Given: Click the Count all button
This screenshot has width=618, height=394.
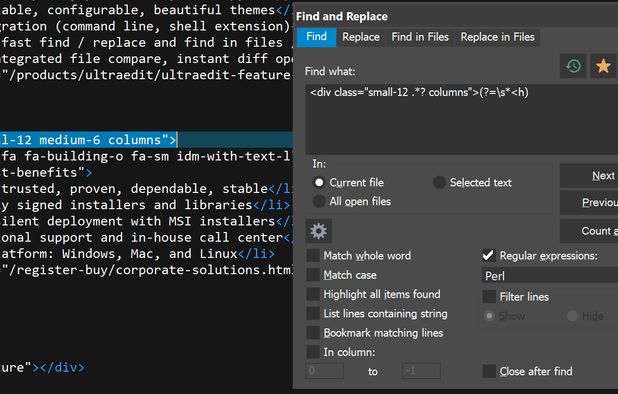Looking at the screenshot, I should 589,231.
